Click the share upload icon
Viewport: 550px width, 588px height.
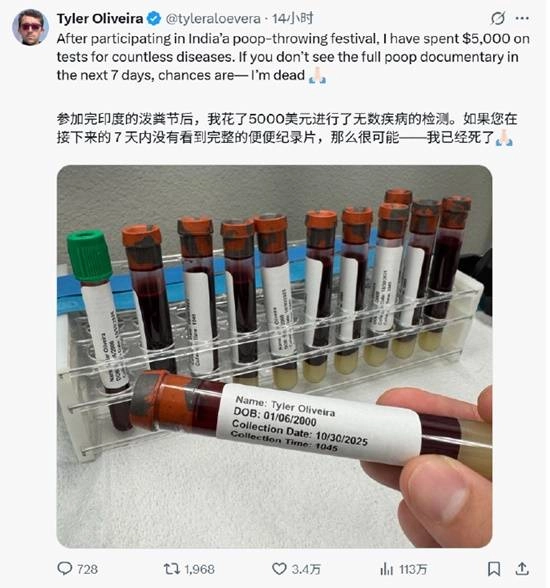click(522, 569)
